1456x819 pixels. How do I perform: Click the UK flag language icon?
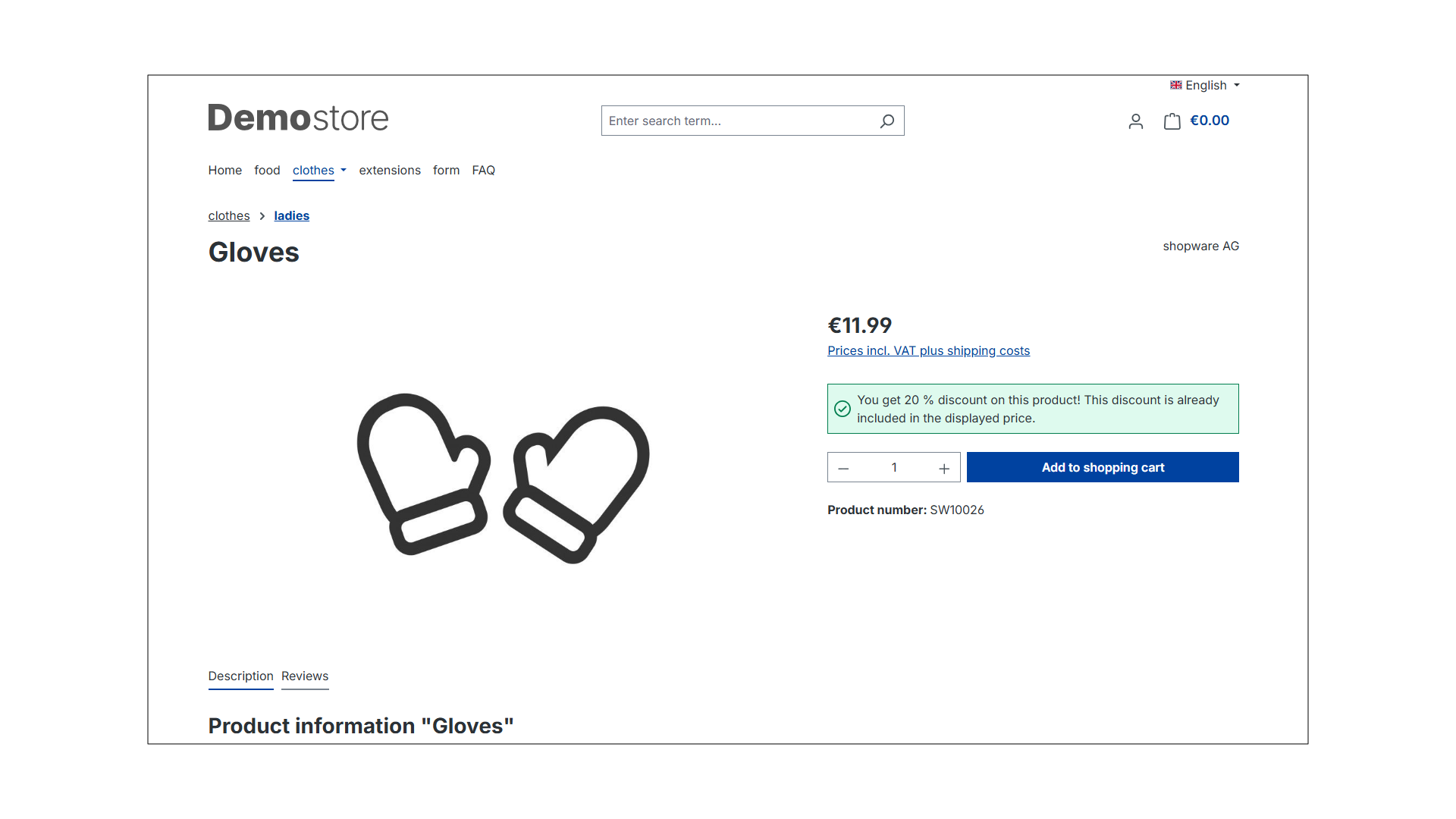coord(1176,85)
